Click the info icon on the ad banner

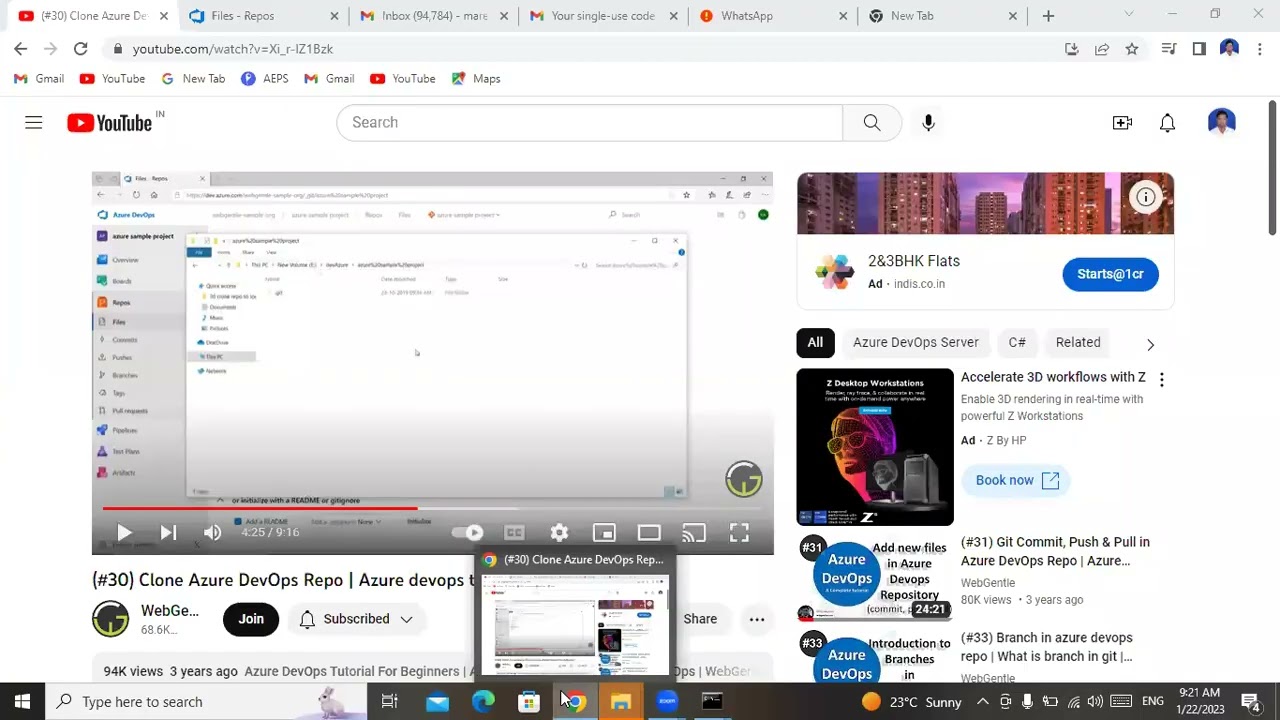(1145, 197)
